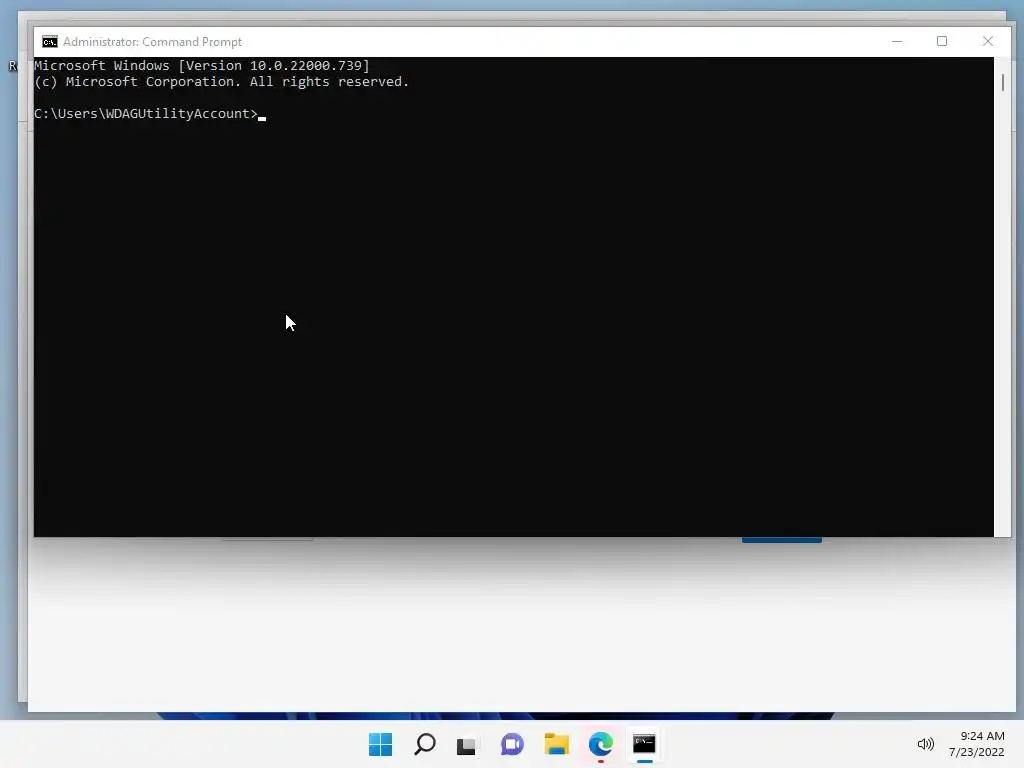Click the 'Microsoft Windows [Version 10.0.22000.739]' line
Image resolution: width=1024 pixels, height=768 pixels.
pos(202,65)
